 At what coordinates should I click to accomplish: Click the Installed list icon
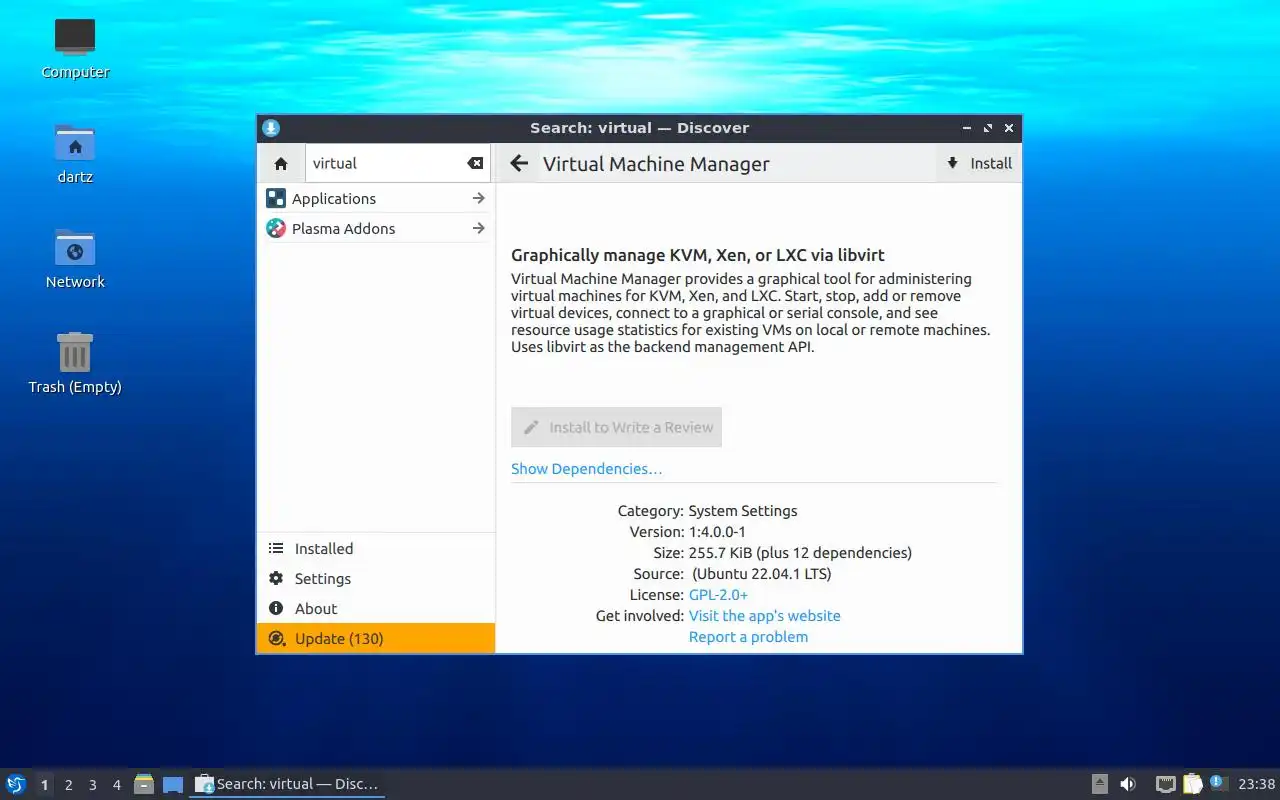point(276,549)
